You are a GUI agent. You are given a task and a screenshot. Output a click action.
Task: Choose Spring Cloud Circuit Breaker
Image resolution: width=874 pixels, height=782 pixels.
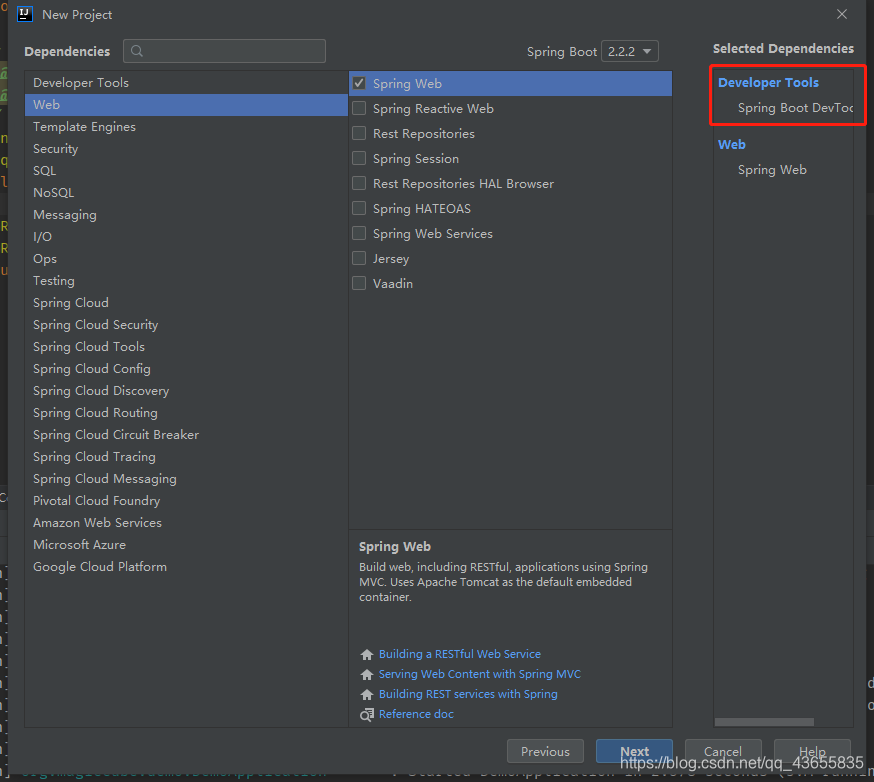[x=186, y=435]
